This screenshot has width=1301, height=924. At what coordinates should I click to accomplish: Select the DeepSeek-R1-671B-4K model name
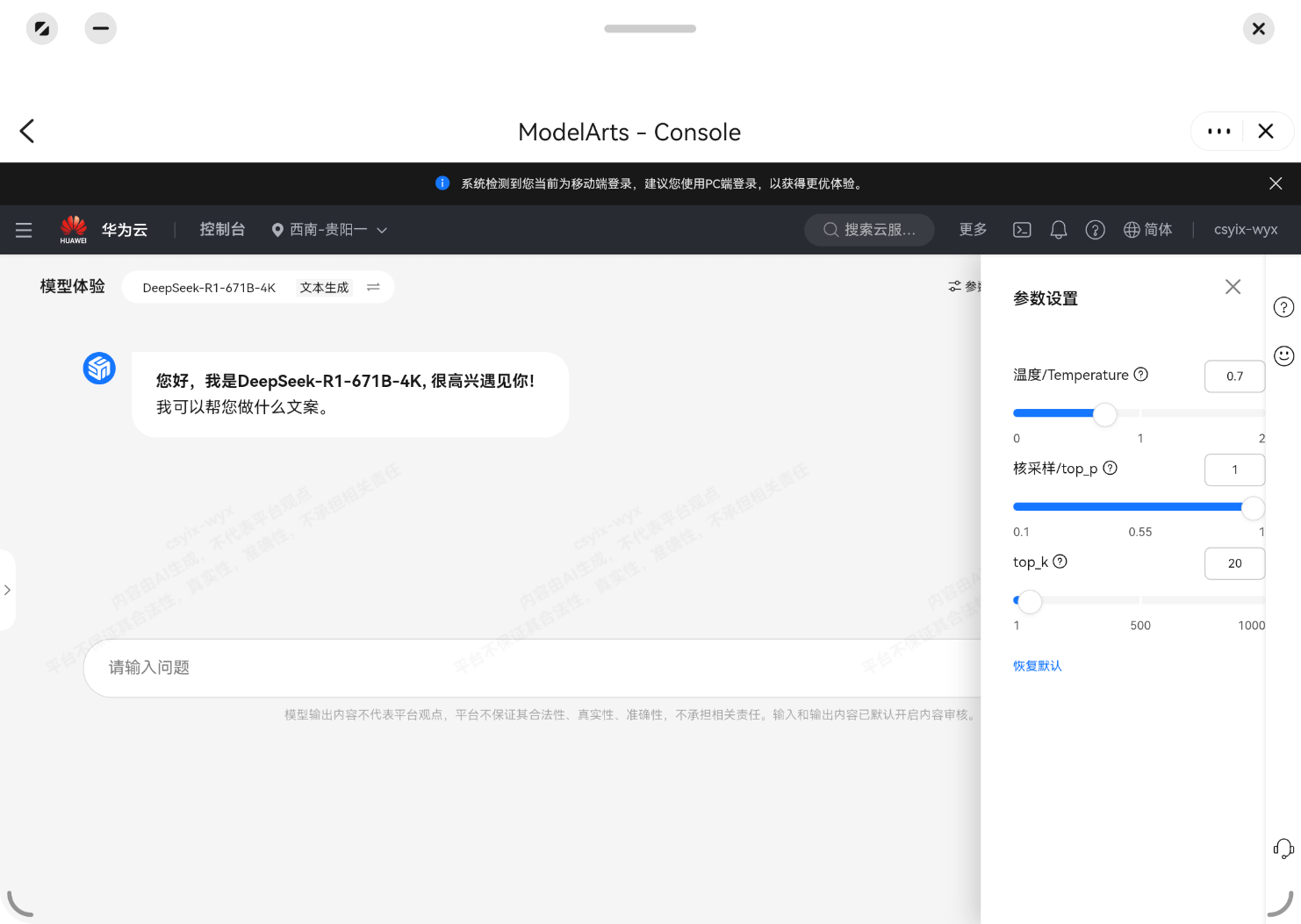pyautogui.click(x=209, y=288)
